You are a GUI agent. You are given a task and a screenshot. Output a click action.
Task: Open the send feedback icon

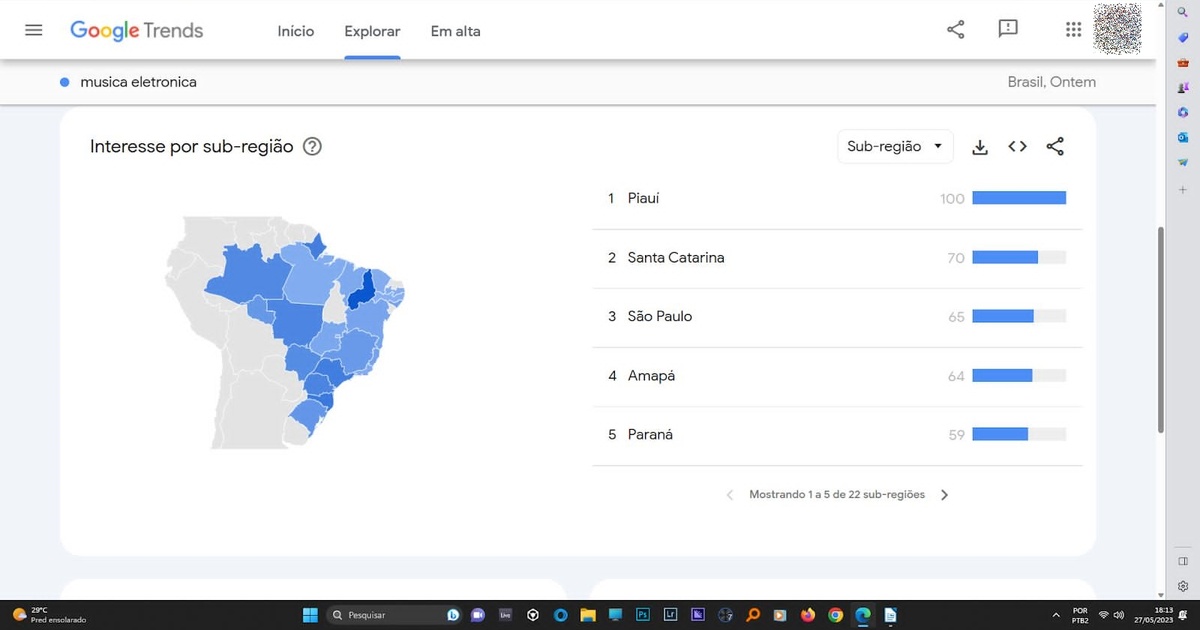click(x=1008, y=30)
